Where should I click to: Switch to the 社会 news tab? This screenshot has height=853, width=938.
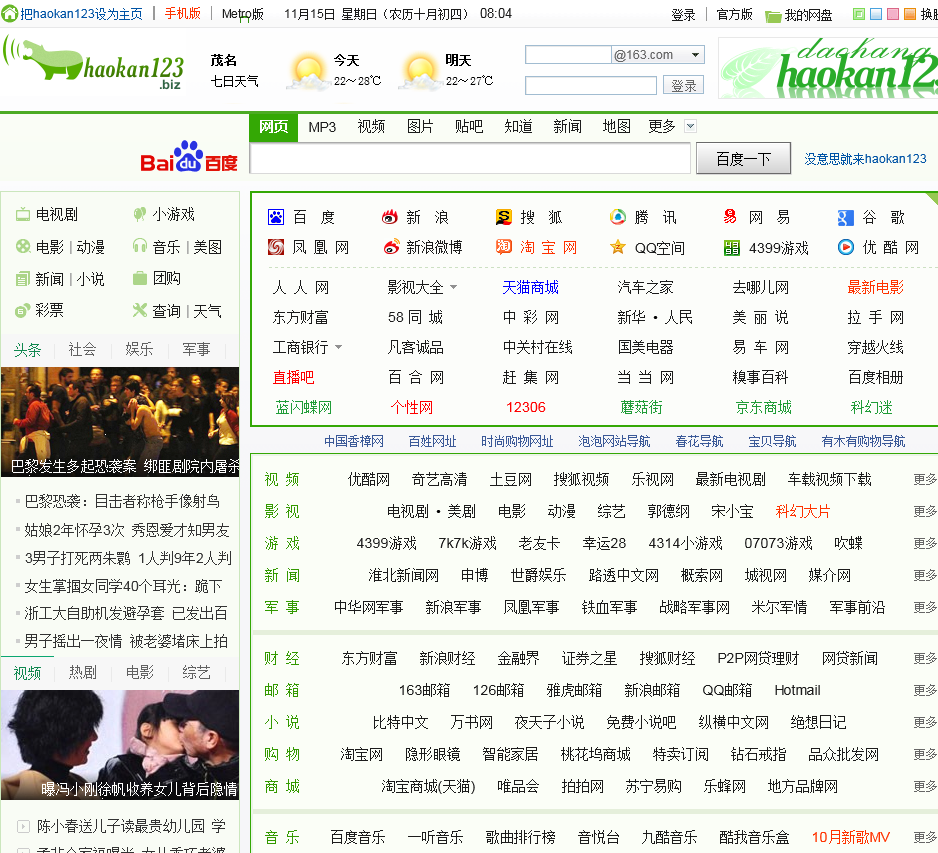82,349
